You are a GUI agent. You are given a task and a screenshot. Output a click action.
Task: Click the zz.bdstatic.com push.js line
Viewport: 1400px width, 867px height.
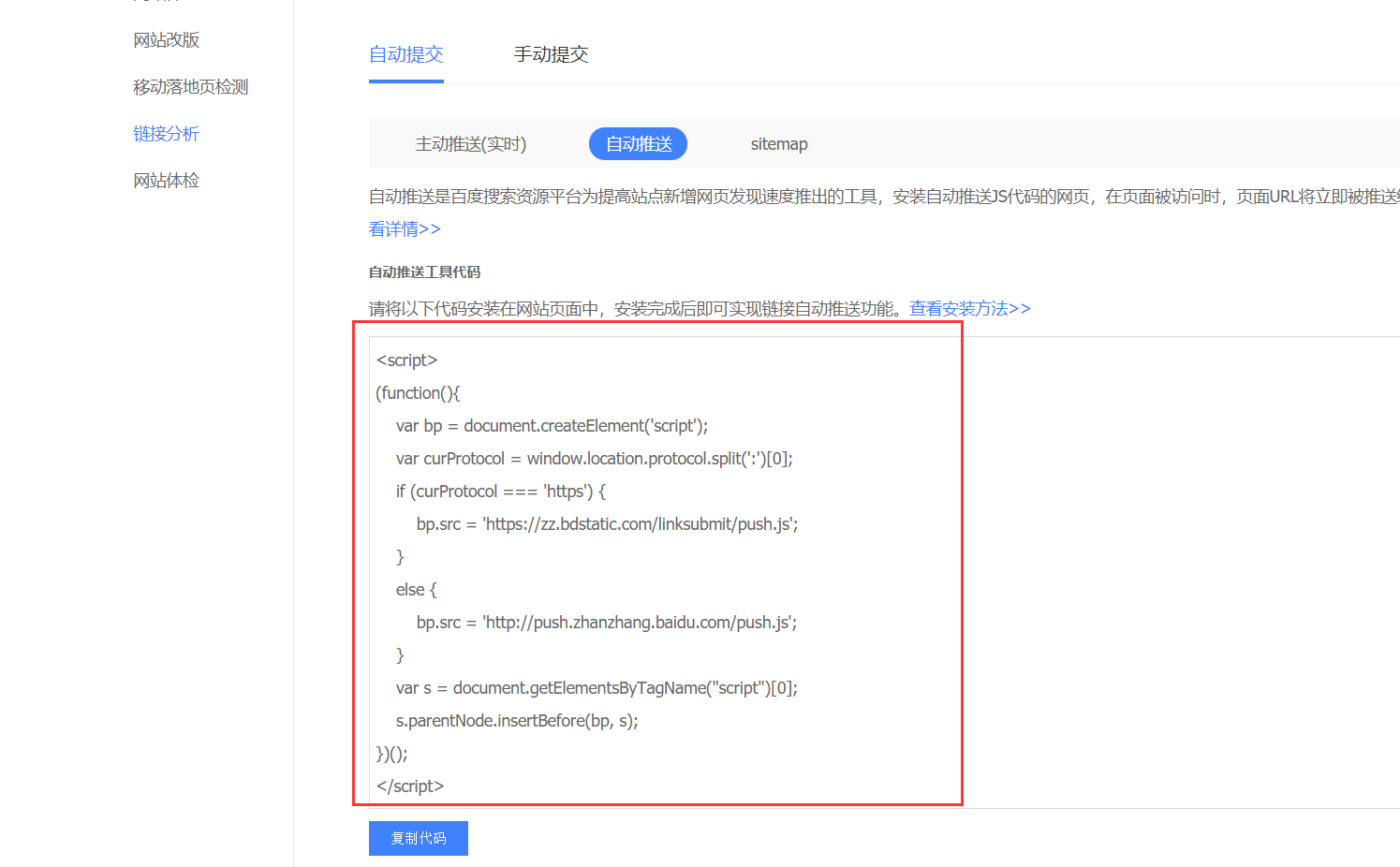click(608, 524)
